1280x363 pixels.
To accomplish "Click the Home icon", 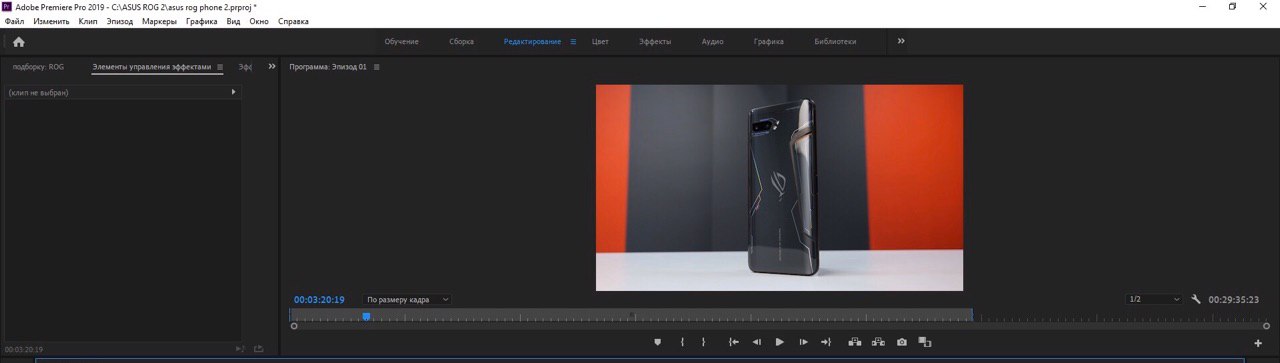I will click(x=18, y=42).
